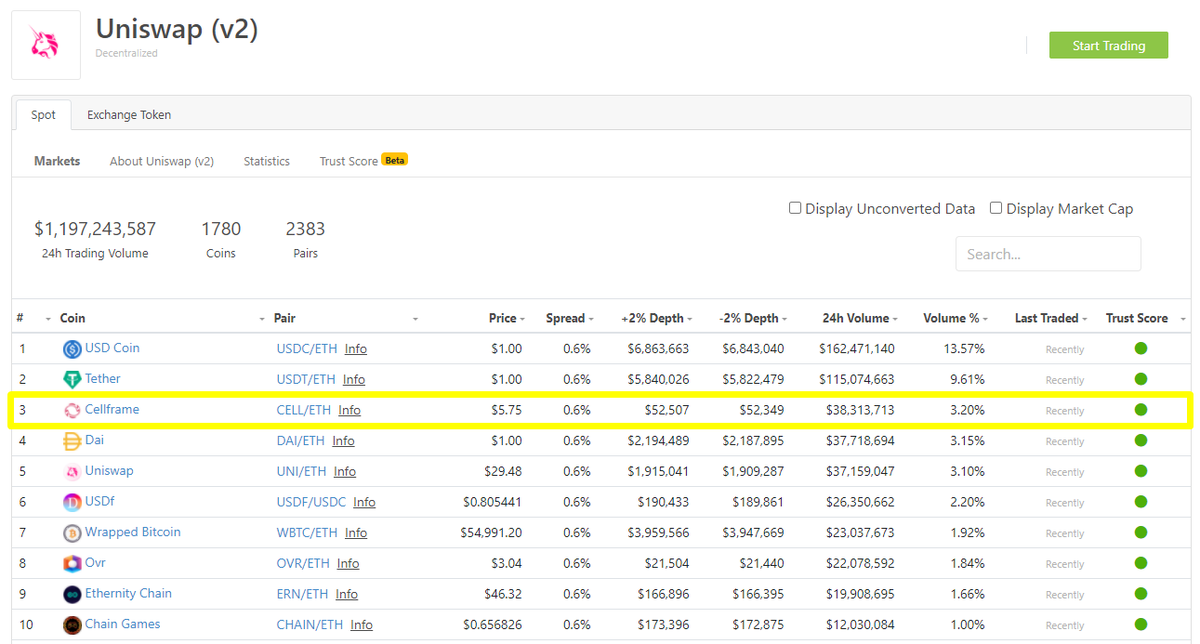Click Dai's green trust score dot
The height and width of the screenshot is (644, 1200).
click(x=1140, y=440)
